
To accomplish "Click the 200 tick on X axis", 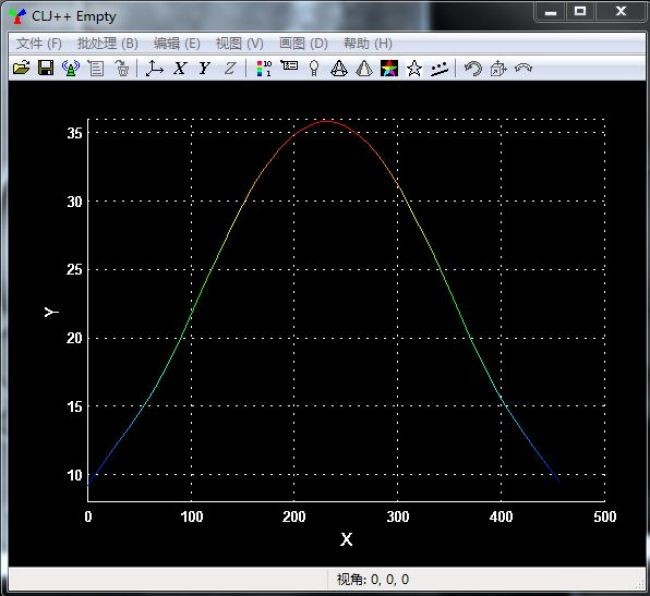I will click(294, 517).
